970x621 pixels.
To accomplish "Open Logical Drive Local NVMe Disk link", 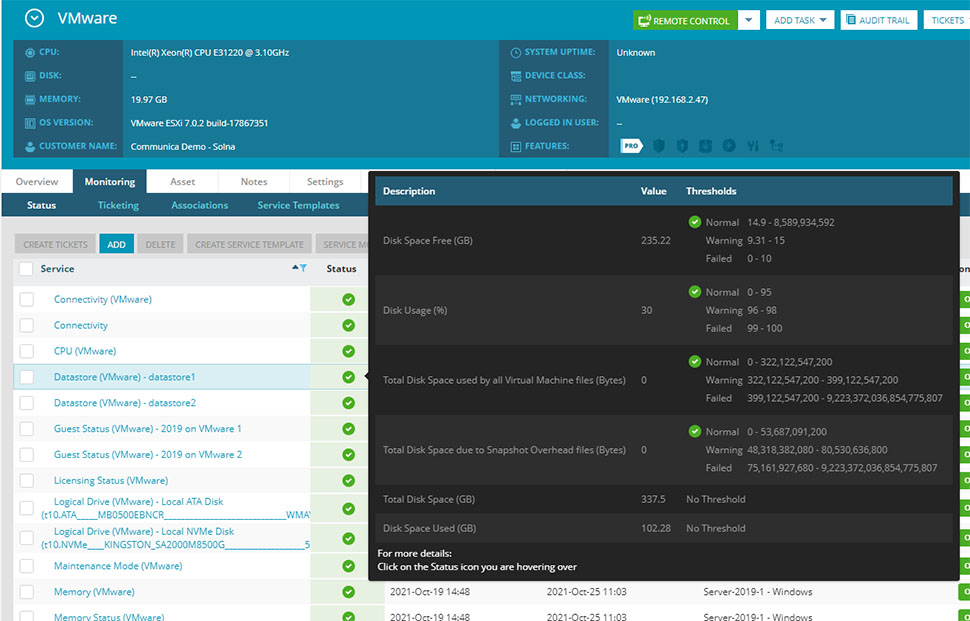I will click(175, 538).
